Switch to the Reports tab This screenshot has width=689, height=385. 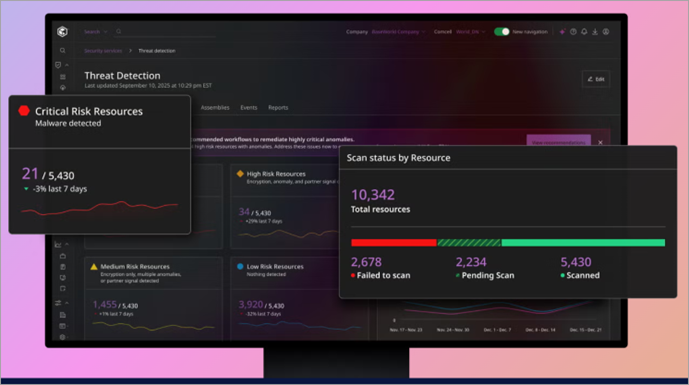[x=278, y=108]
